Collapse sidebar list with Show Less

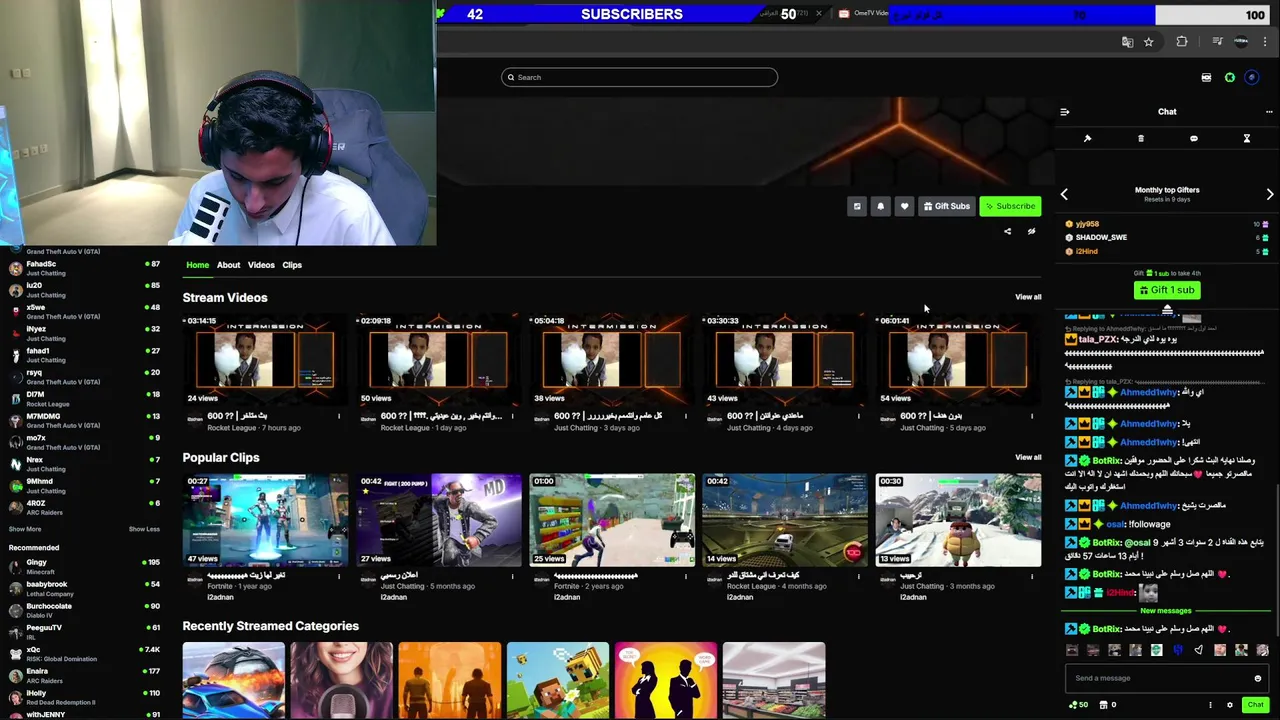click(x=144, y=529)
